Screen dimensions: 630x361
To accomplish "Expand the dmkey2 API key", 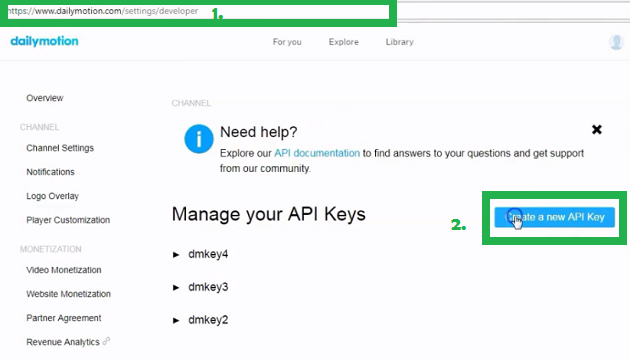I will pos(176,320).
